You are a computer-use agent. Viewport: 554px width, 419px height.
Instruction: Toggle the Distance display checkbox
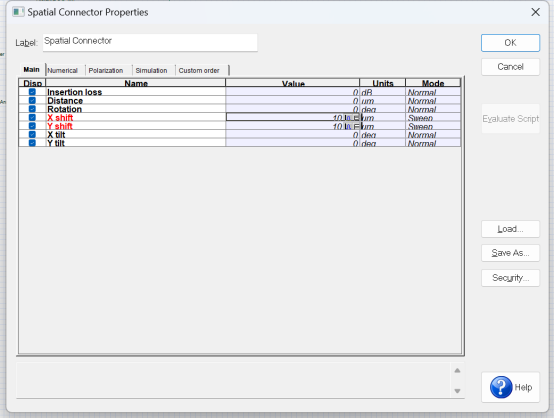(32, 100)
